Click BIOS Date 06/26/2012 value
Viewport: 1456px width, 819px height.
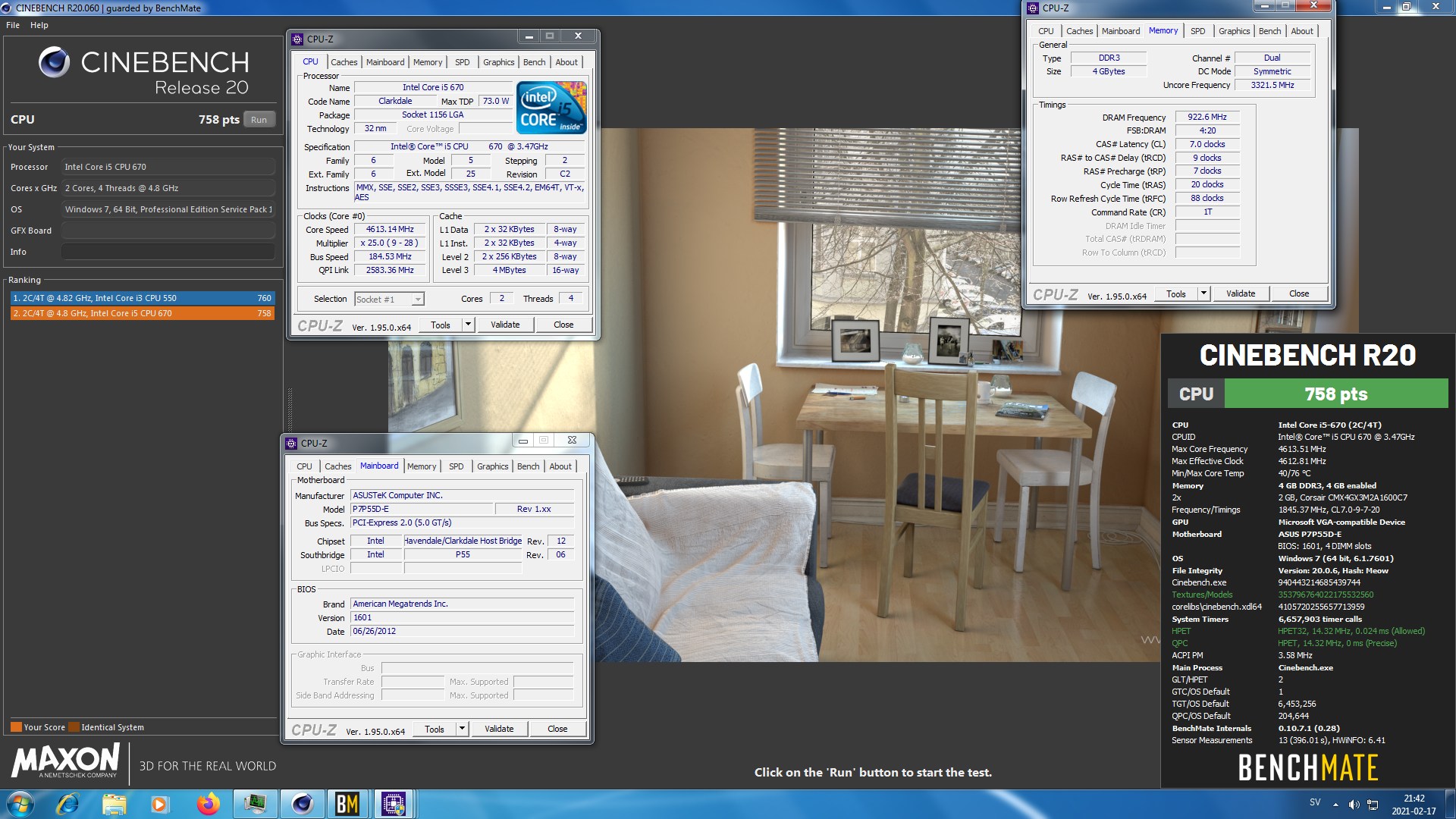(x=462, y=631)
